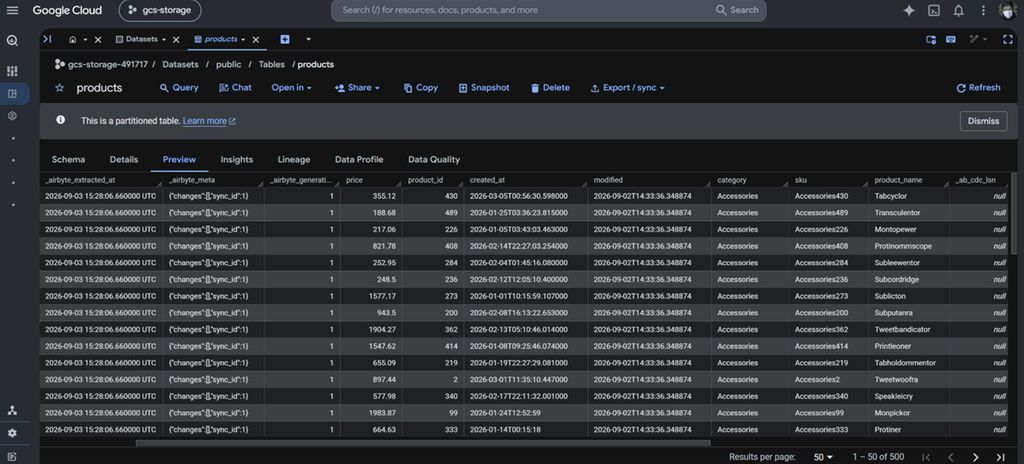
Task: Expand the new tab options arrow
Action: coord(308,40)
